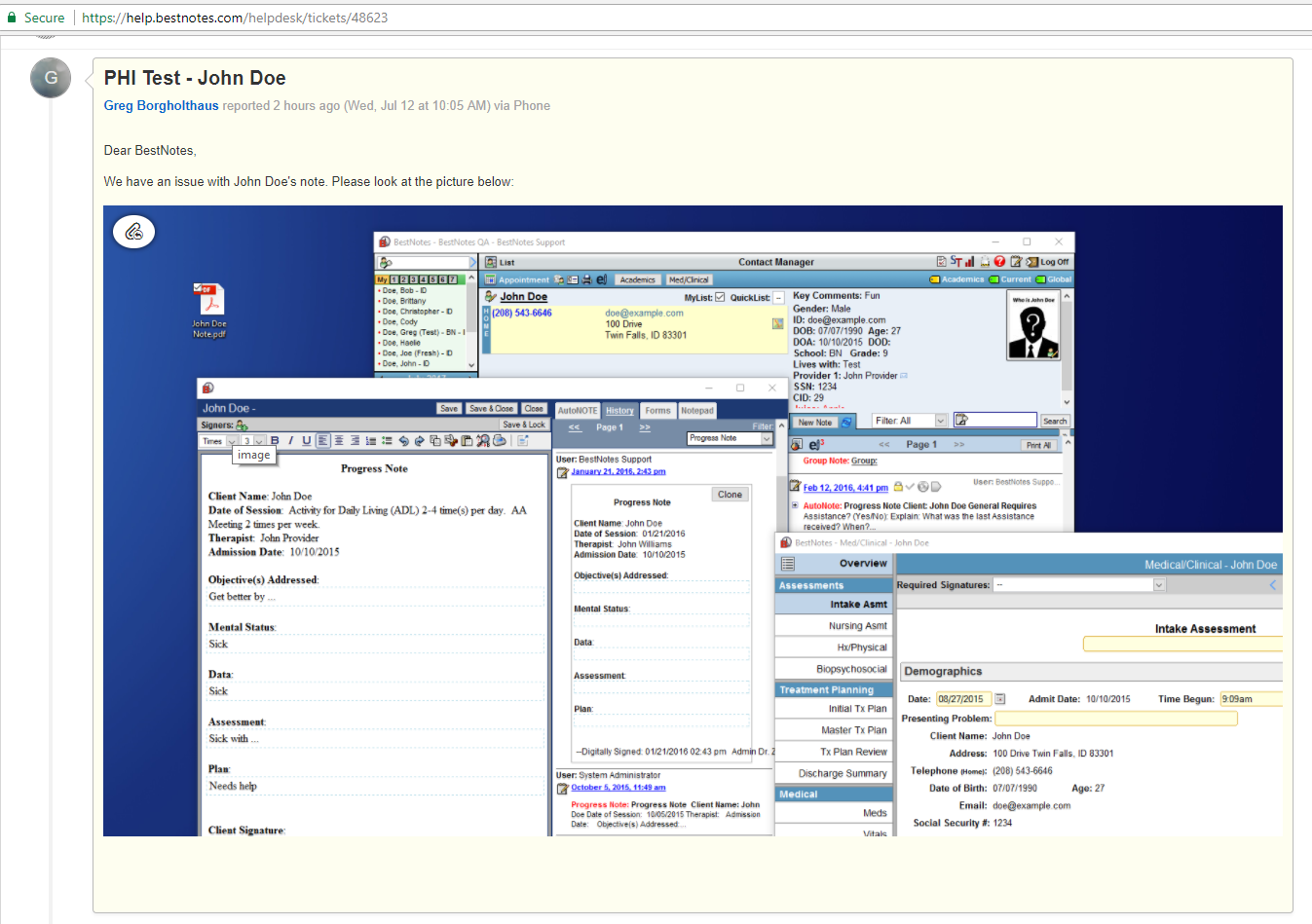1312x924 pixels.
Task: Click the Save & Close button
Action: [x=491, y=409]
